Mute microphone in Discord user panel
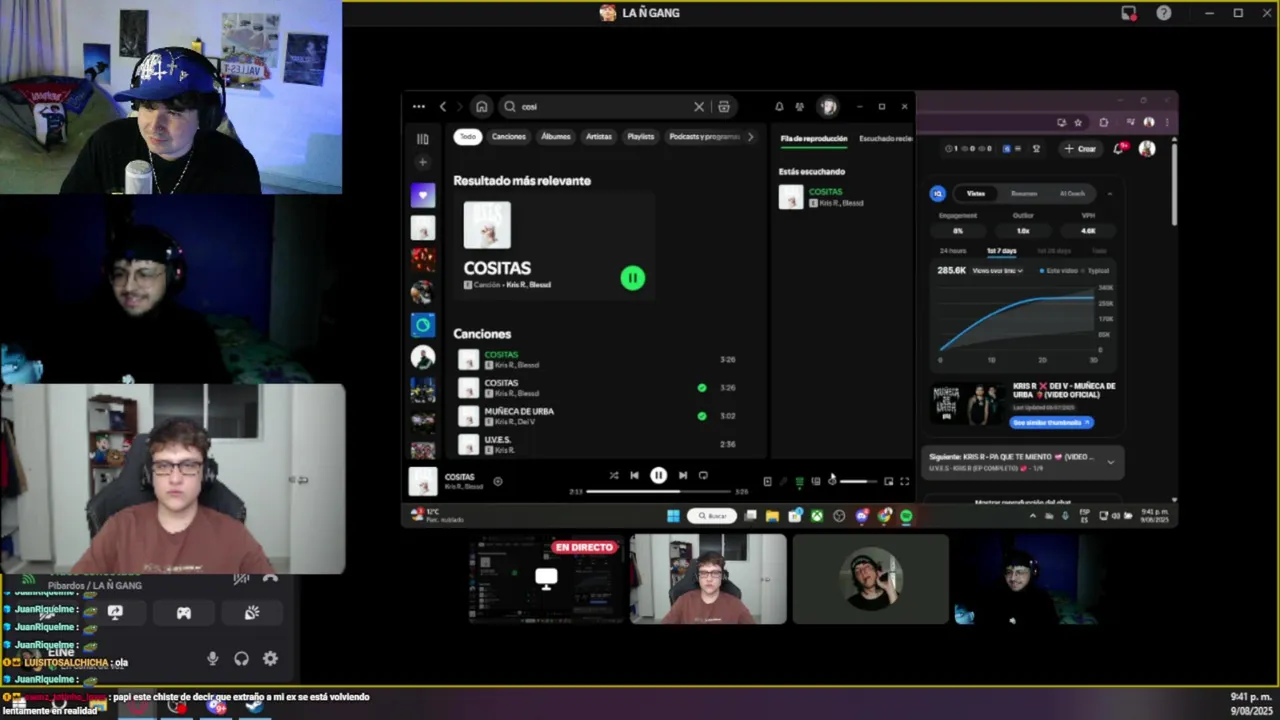Viewport: 1280px width, 720px height. pos(212,658)
